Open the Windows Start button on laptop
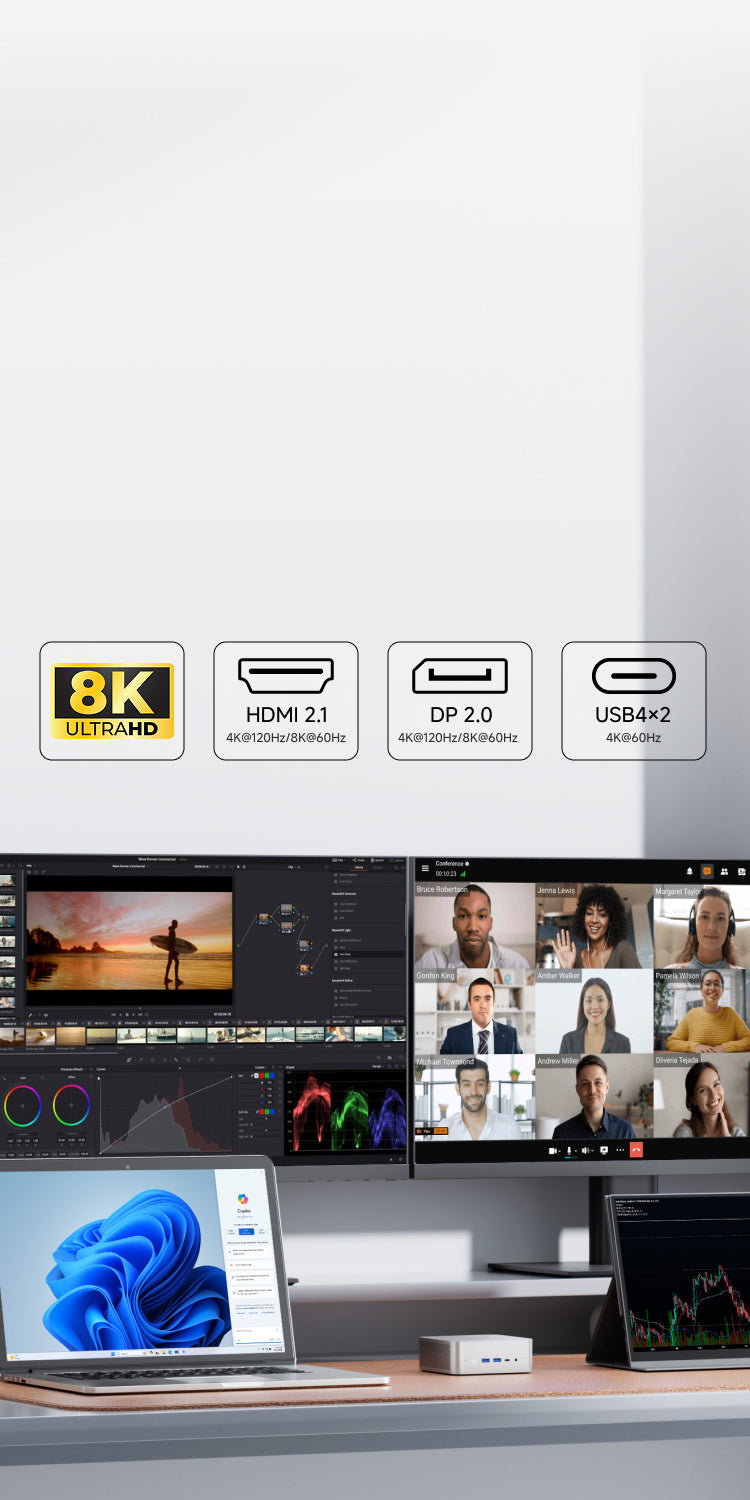This screenshot has width=750, height=1500. click(113, 1353)
